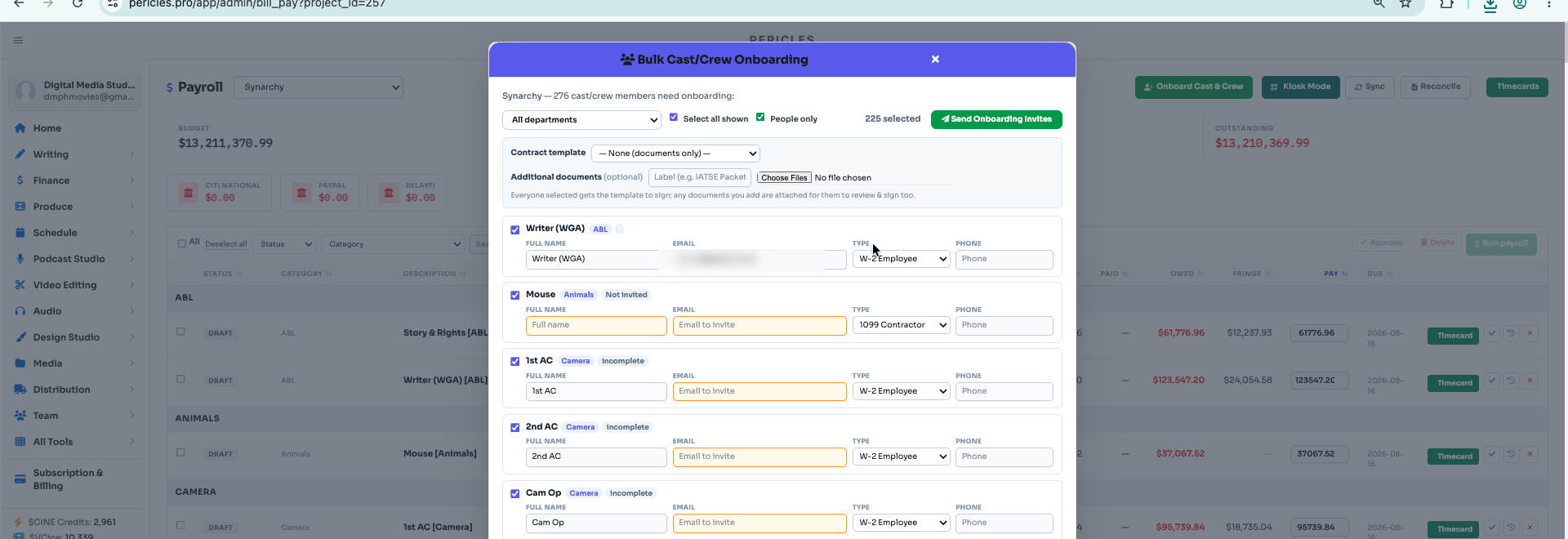Click the Kiosk Mode button

pyautogui.click(x=1300, y=87)
